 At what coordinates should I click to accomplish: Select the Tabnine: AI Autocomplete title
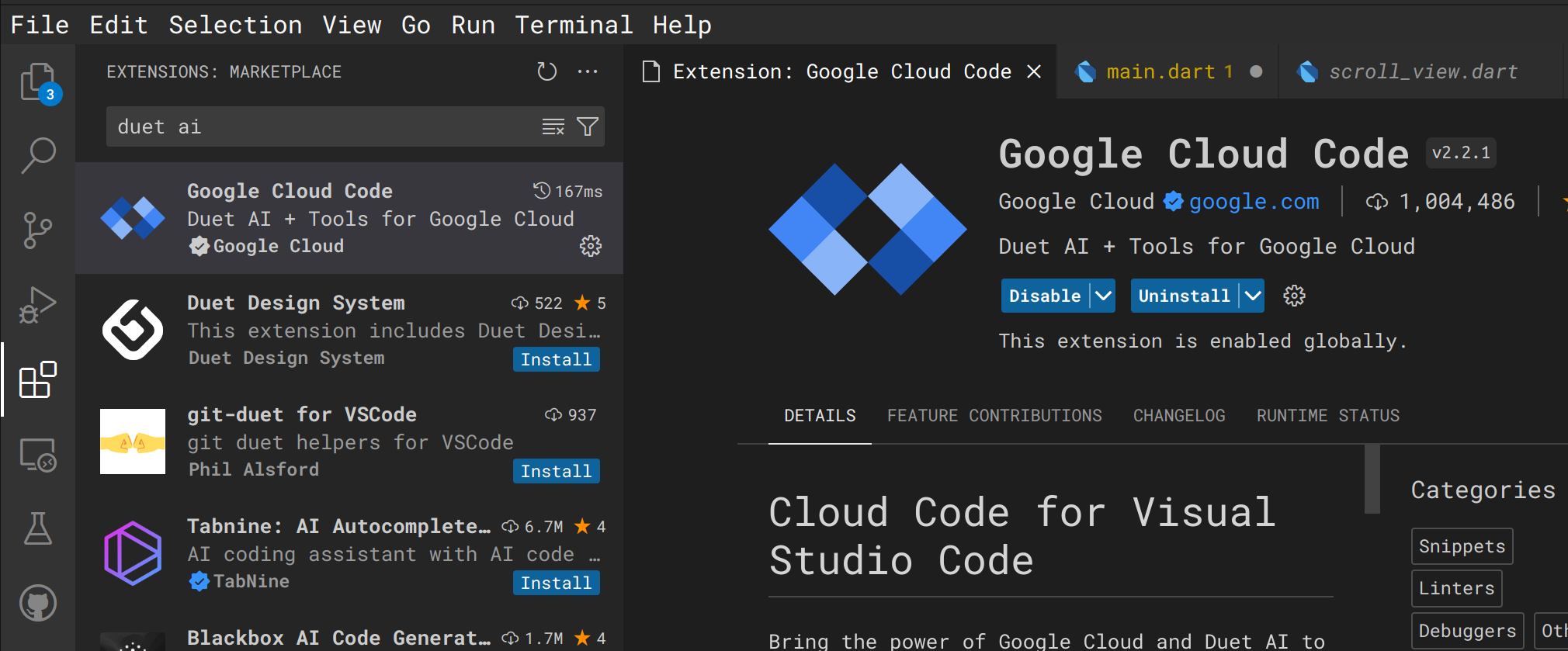[x=338, y=526]
